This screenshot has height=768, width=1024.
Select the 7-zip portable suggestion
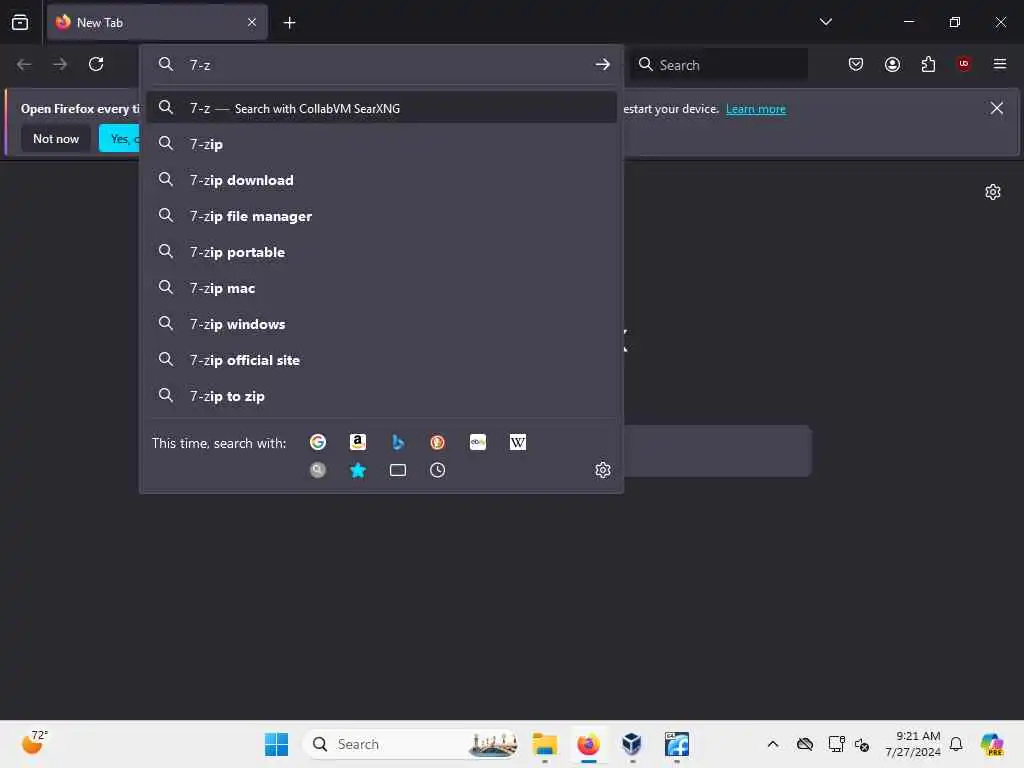pos(381,251)
